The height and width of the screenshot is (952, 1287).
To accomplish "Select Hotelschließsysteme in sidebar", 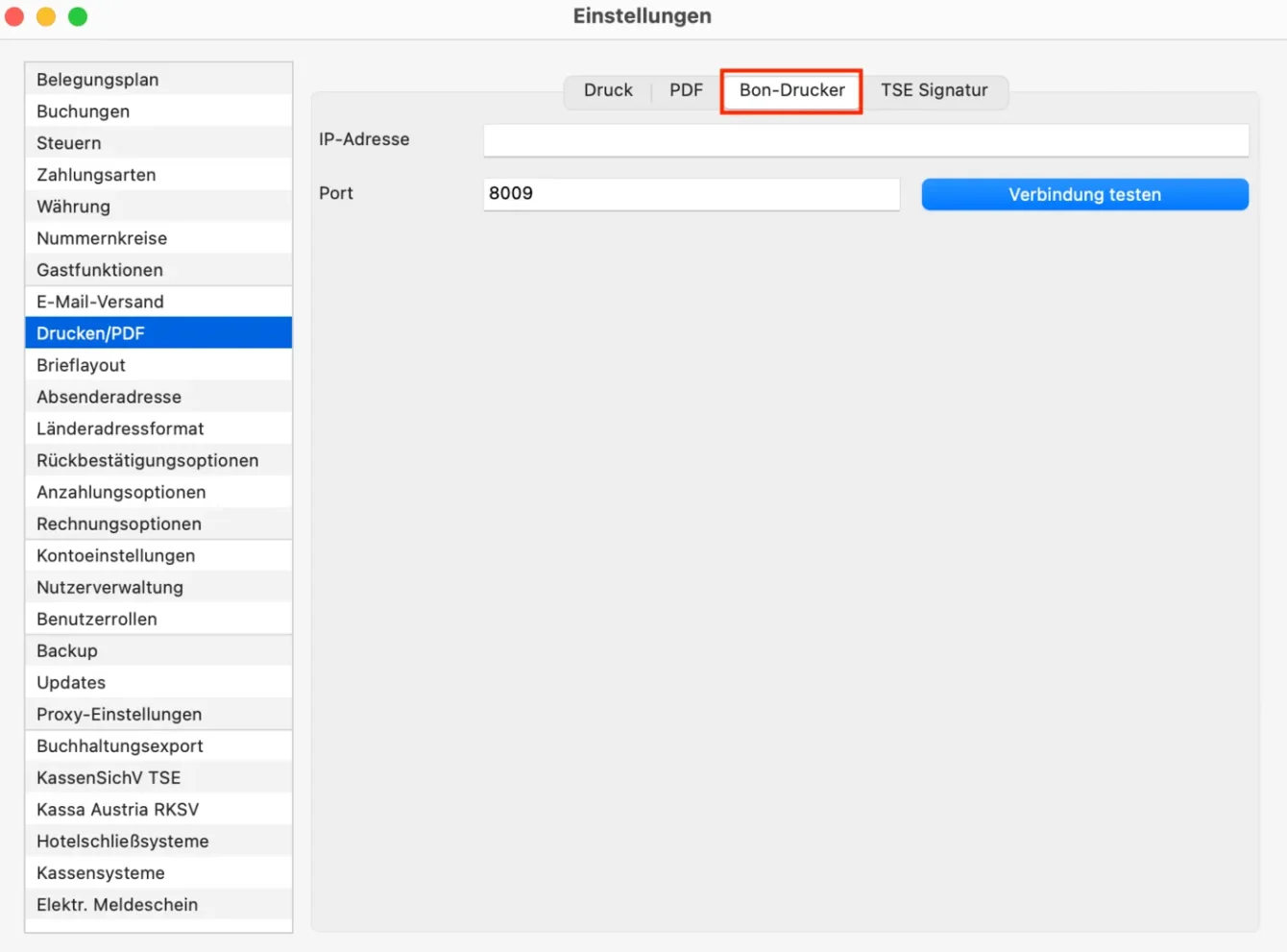I will click(x=158, y=841).
